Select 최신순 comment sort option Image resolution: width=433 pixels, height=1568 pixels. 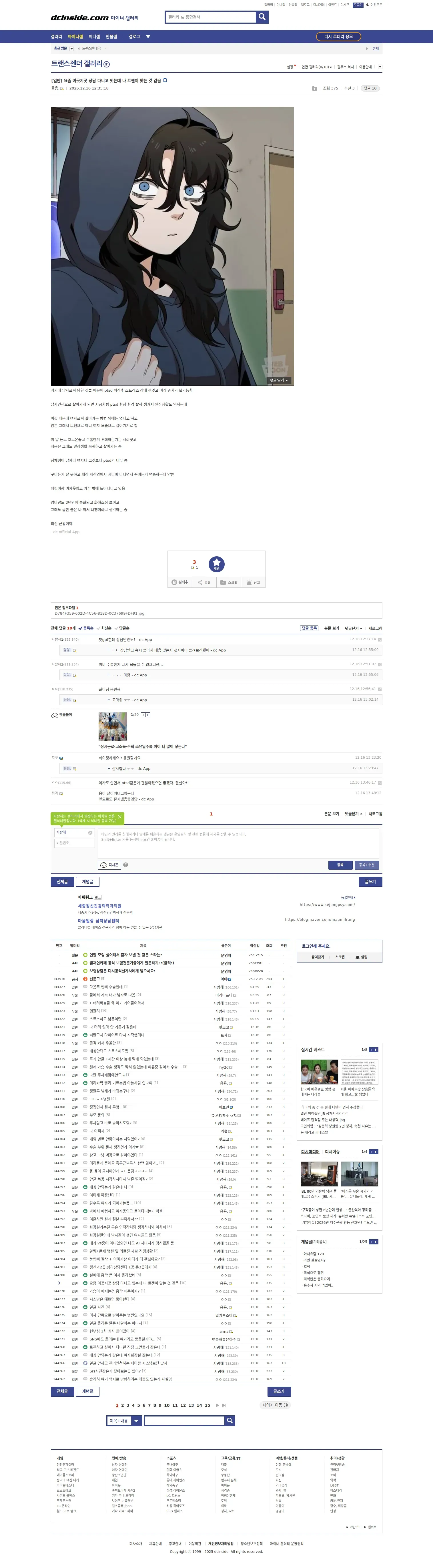point(104,628)
